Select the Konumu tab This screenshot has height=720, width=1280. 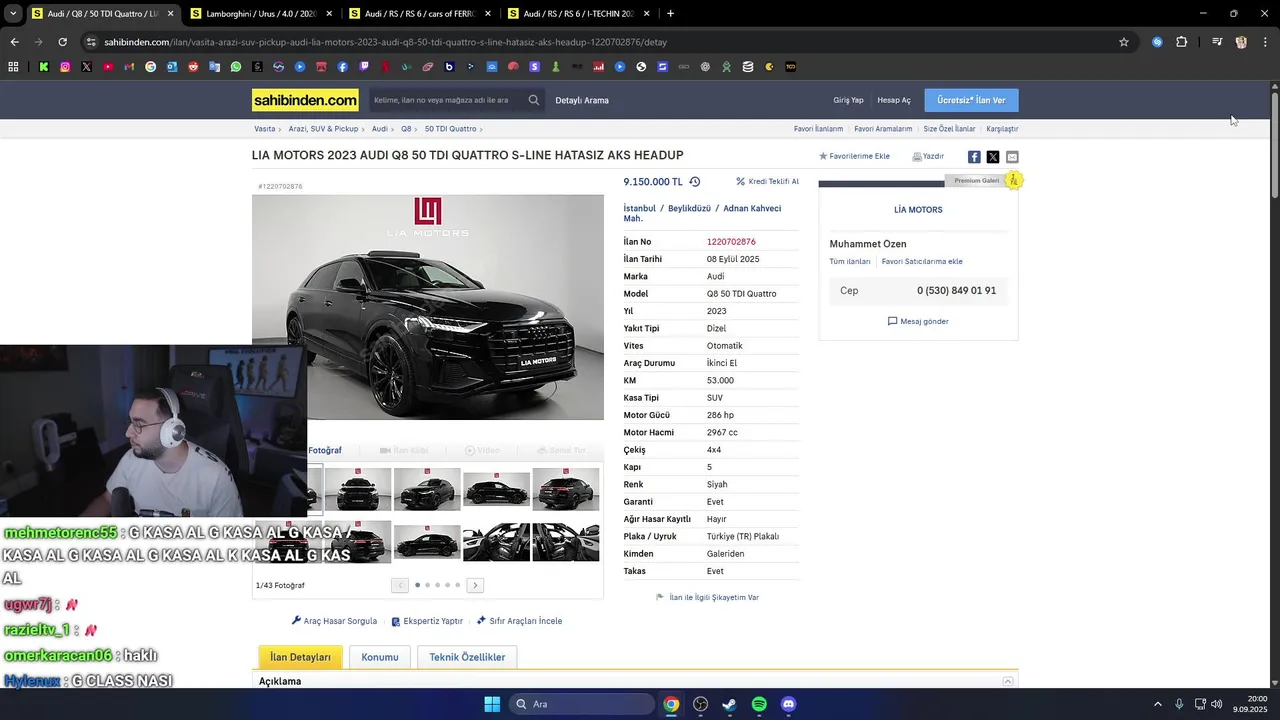click(x=380, y=657)
